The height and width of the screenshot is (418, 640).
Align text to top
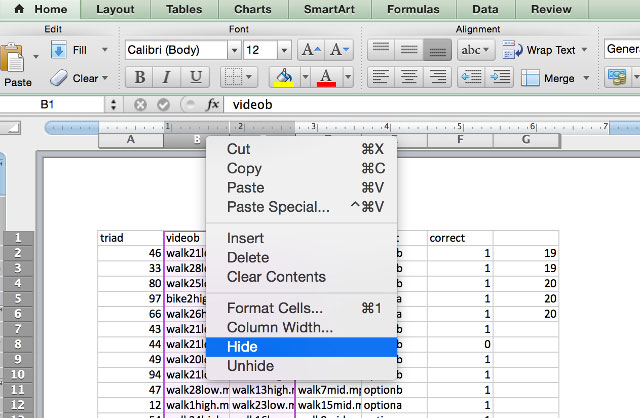pos(381,50)
